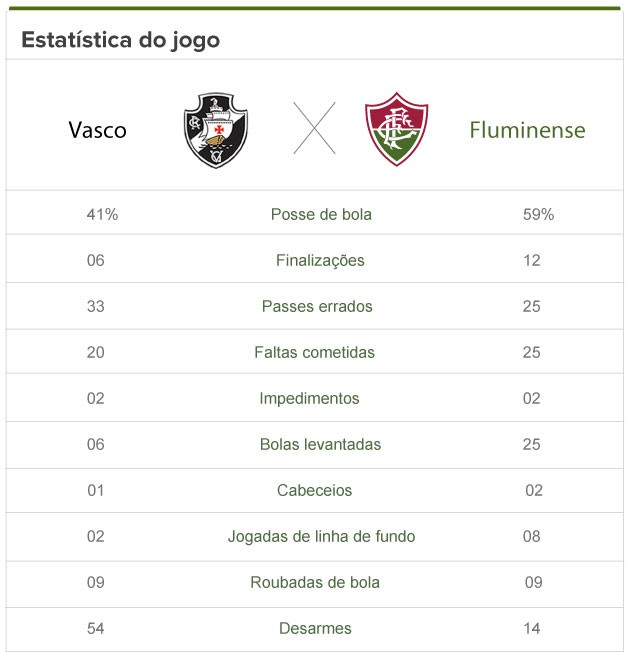Click the Bolas levantadas label
Screen dimensions: 629x652
point(320,444)
